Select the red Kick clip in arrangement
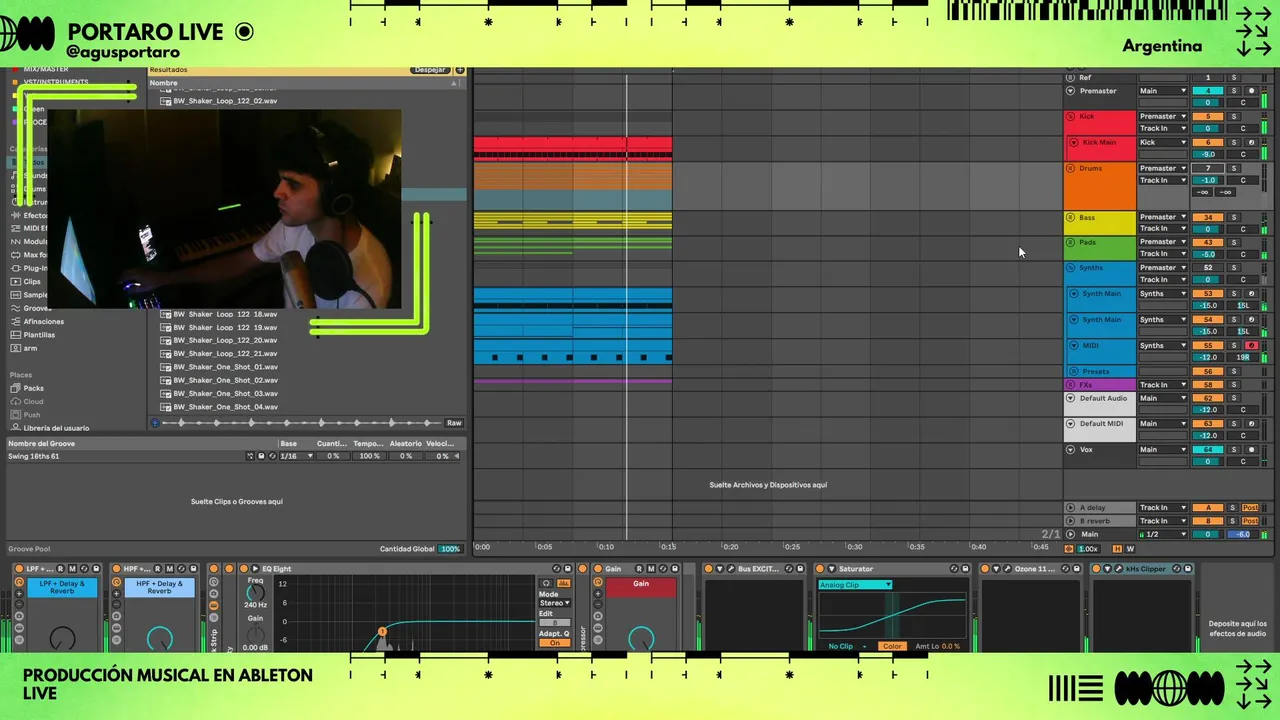 [572, 147]
